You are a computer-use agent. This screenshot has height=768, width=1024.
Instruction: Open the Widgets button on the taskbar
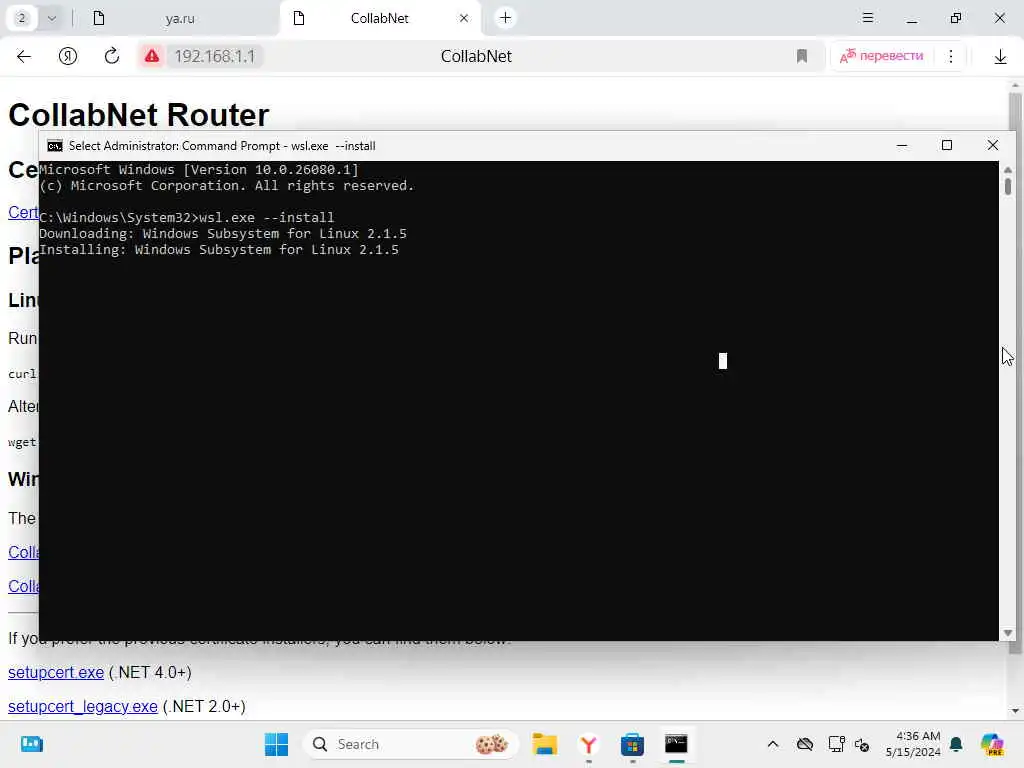(31, 744)
